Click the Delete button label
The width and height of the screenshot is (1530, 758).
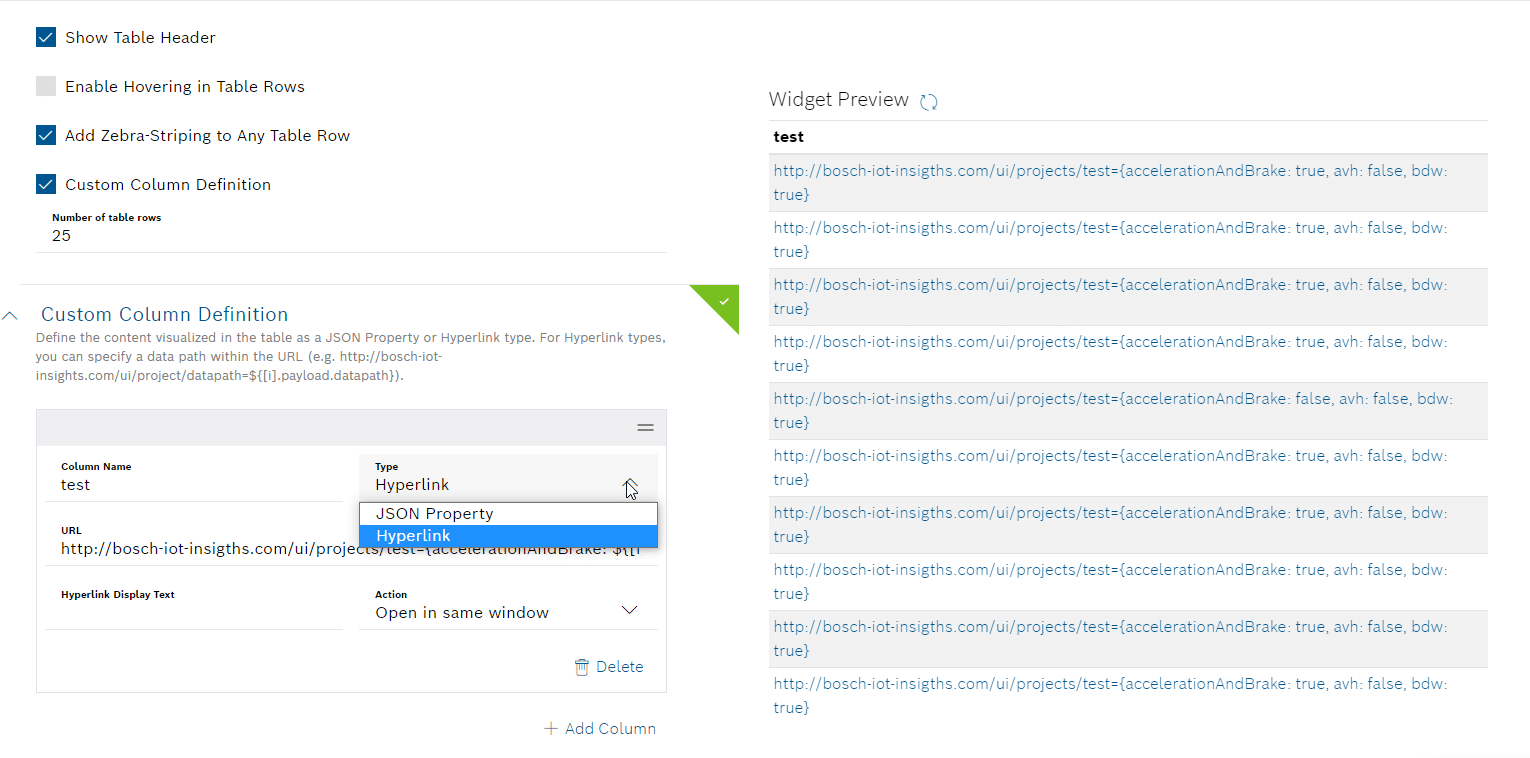click(619, 667)
